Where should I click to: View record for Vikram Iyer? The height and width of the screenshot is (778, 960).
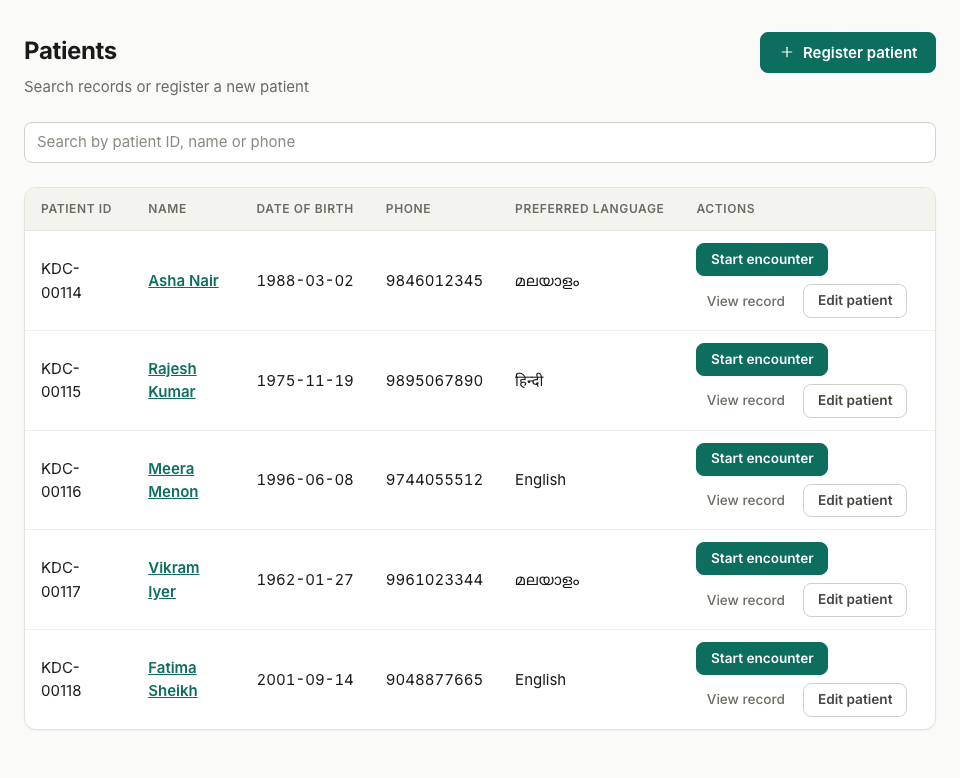(745, 600)
